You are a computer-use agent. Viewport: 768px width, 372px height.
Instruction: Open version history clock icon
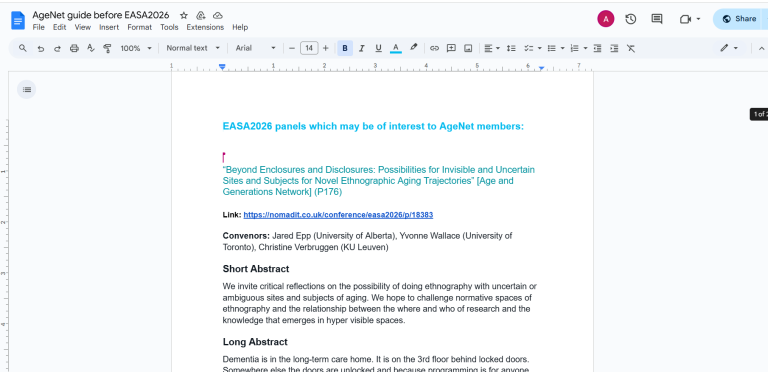(631, 19)
